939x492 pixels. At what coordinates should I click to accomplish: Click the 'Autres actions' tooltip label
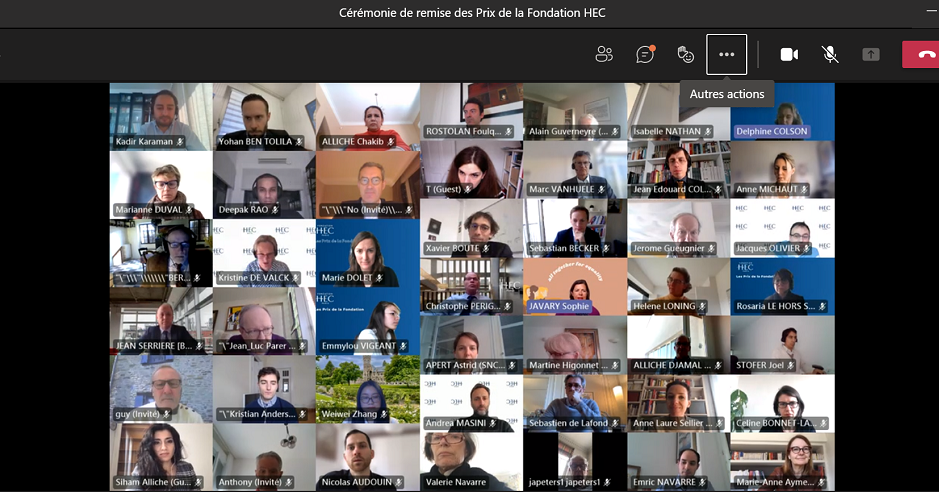[727, 94]
